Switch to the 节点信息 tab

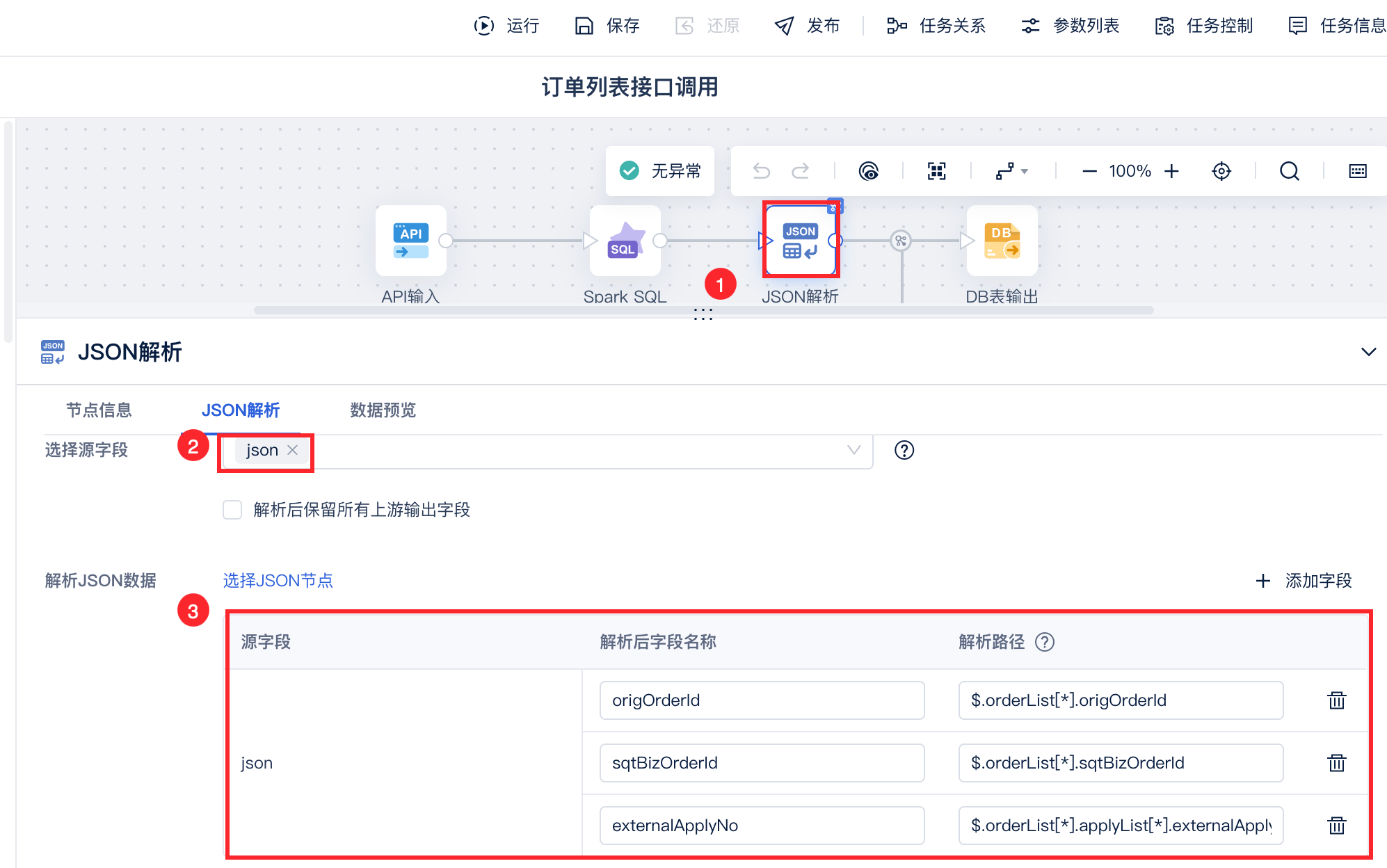(99, 410)
